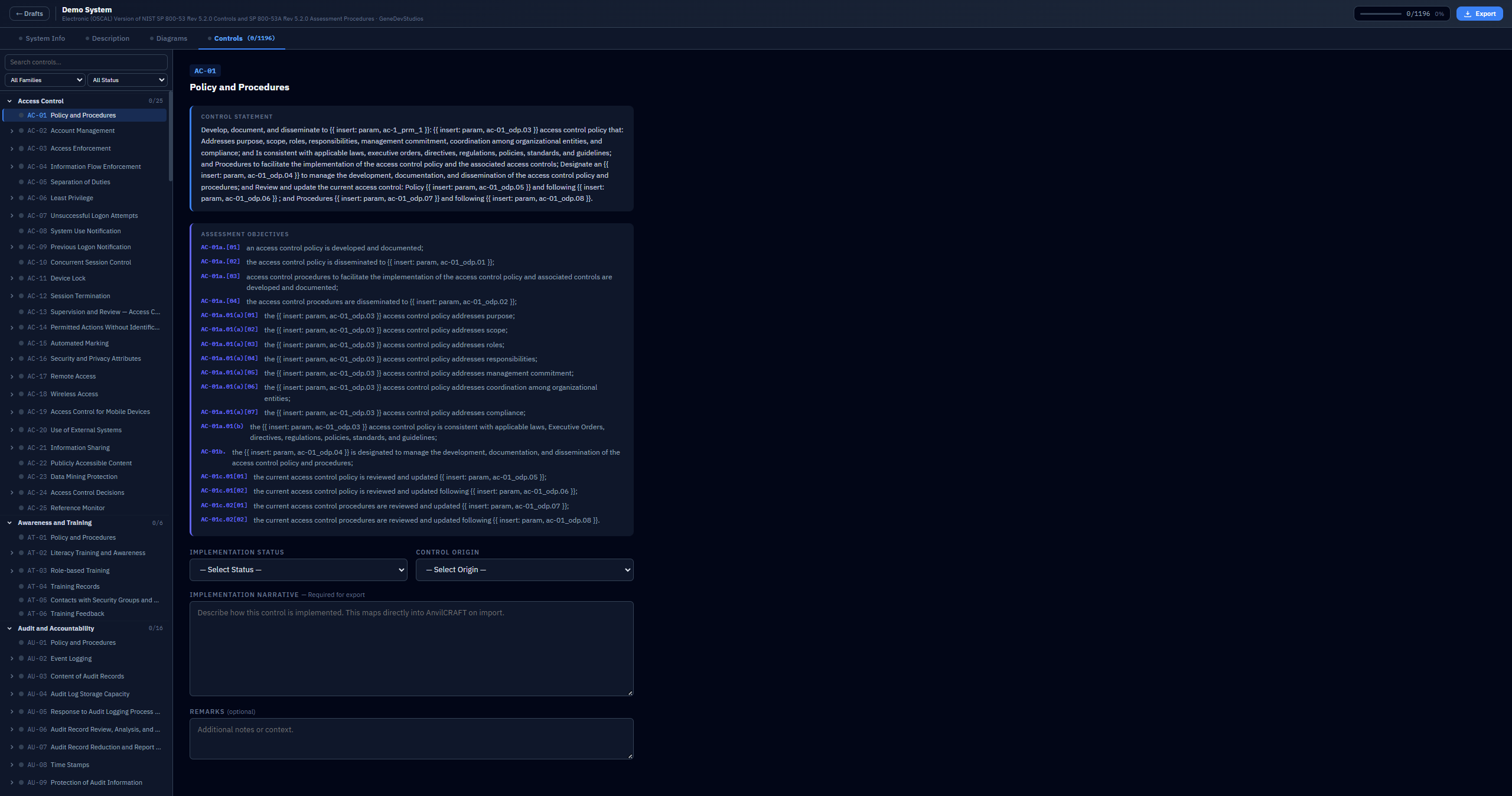Viewport: 1512px width, 796px height.
Task: Click into the Remarks textarea
Action: tap(412, 739)
